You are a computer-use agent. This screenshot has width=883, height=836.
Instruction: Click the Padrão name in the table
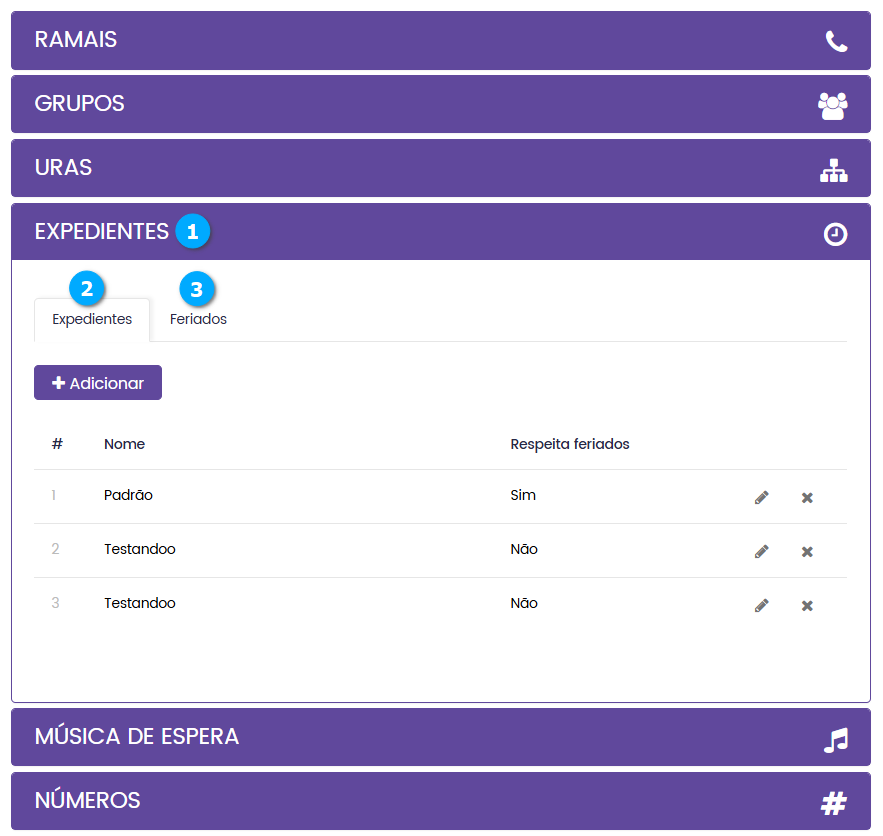(128, 495)
